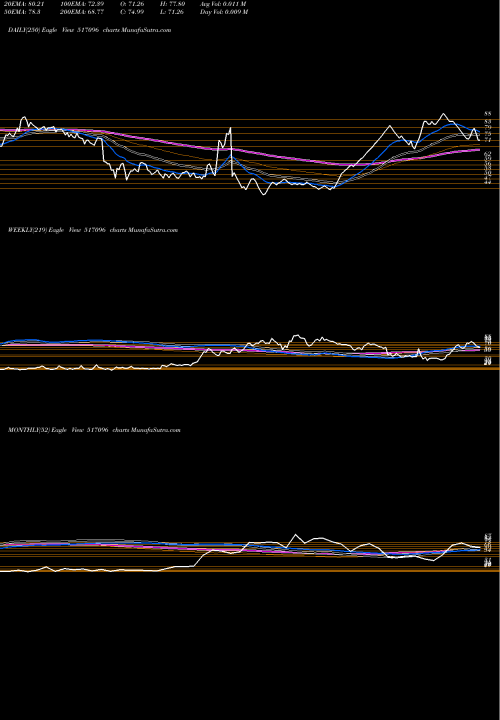Click the Avg Vol reading

click(223, 4)
